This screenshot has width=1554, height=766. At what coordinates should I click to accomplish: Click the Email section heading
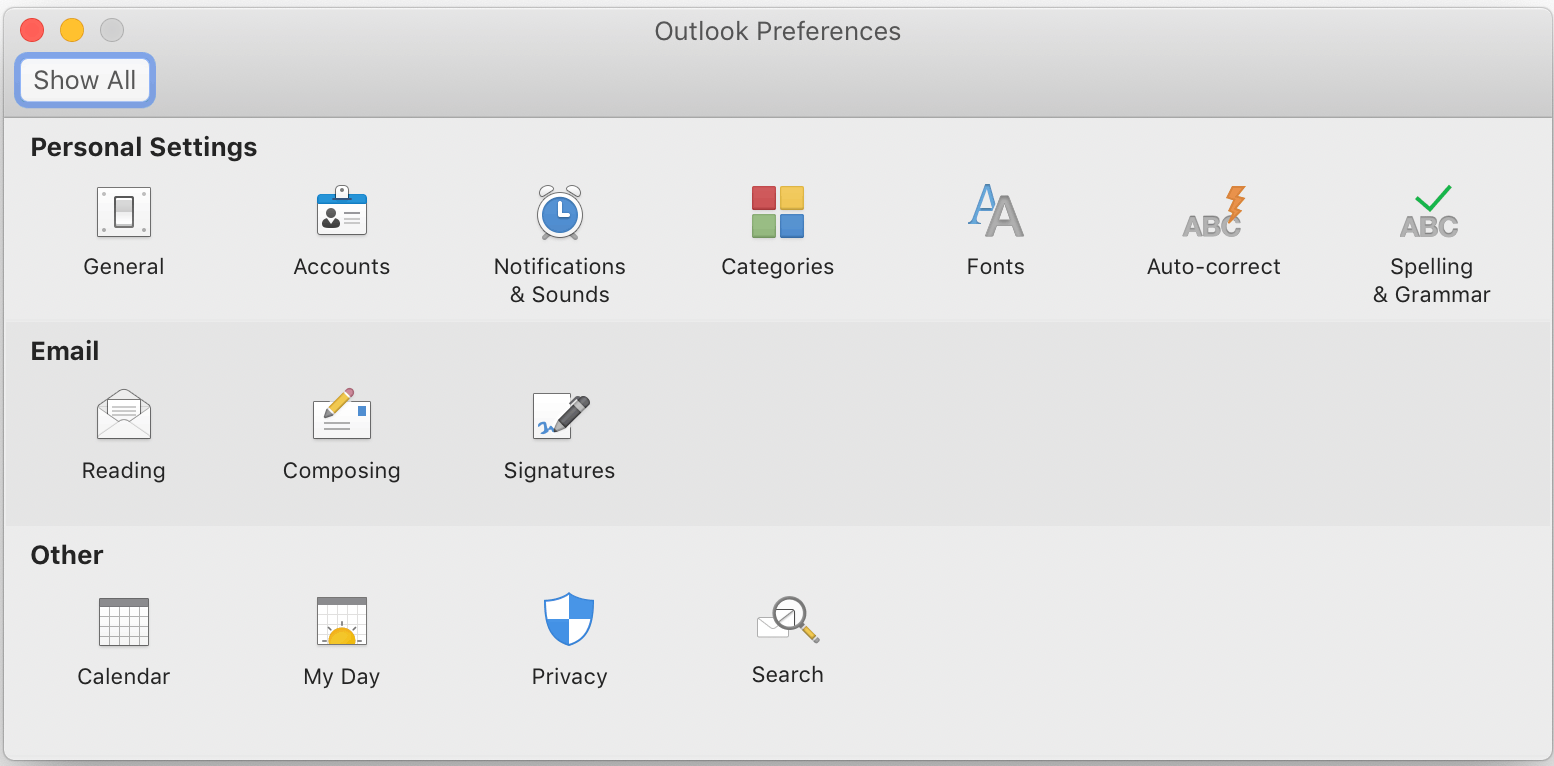tap(65, 351)
